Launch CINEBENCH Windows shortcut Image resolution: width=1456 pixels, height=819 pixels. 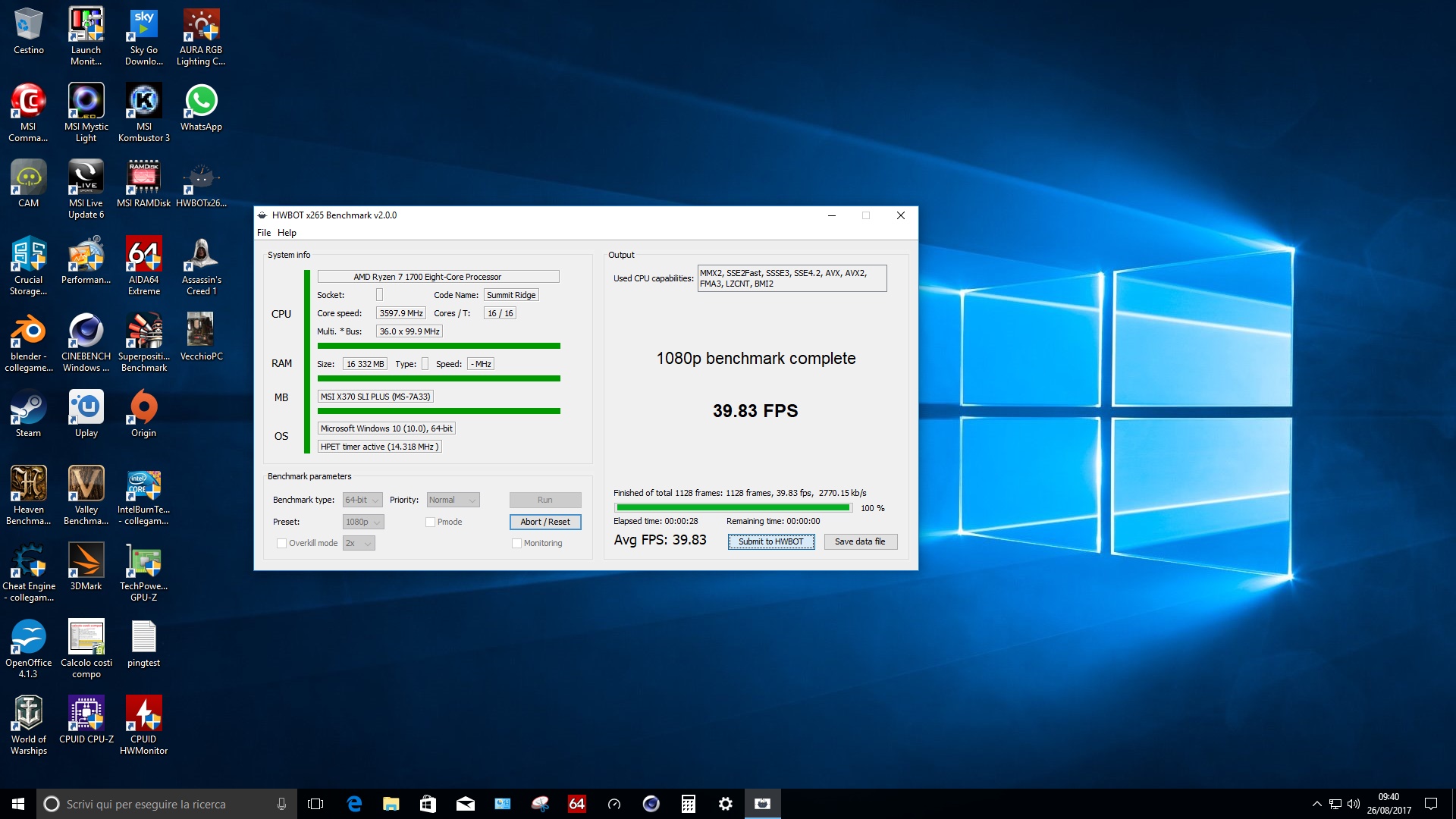coord(86,343)
